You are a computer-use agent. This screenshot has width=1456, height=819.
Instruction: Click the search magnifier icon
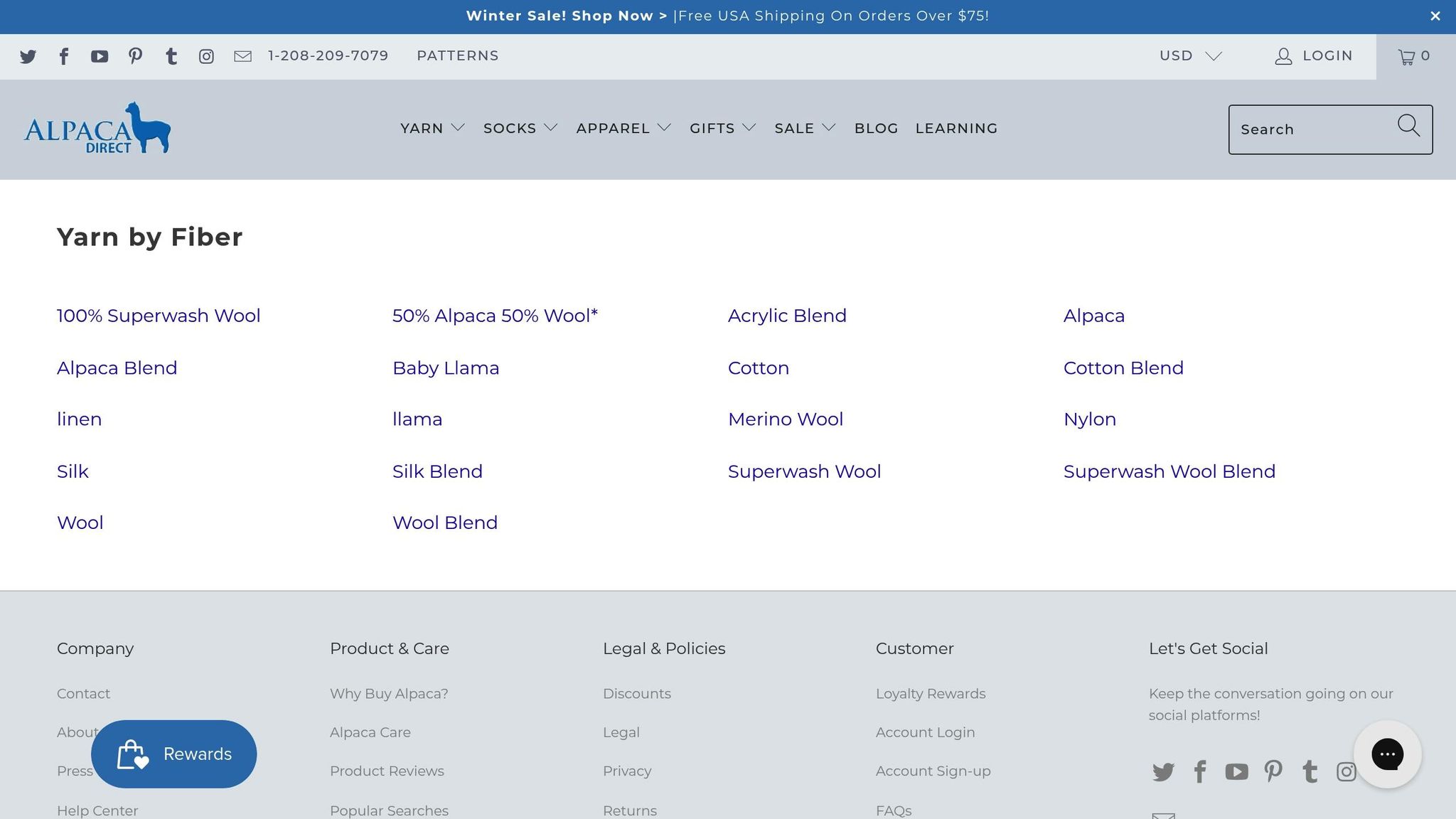coord(1408,126)
